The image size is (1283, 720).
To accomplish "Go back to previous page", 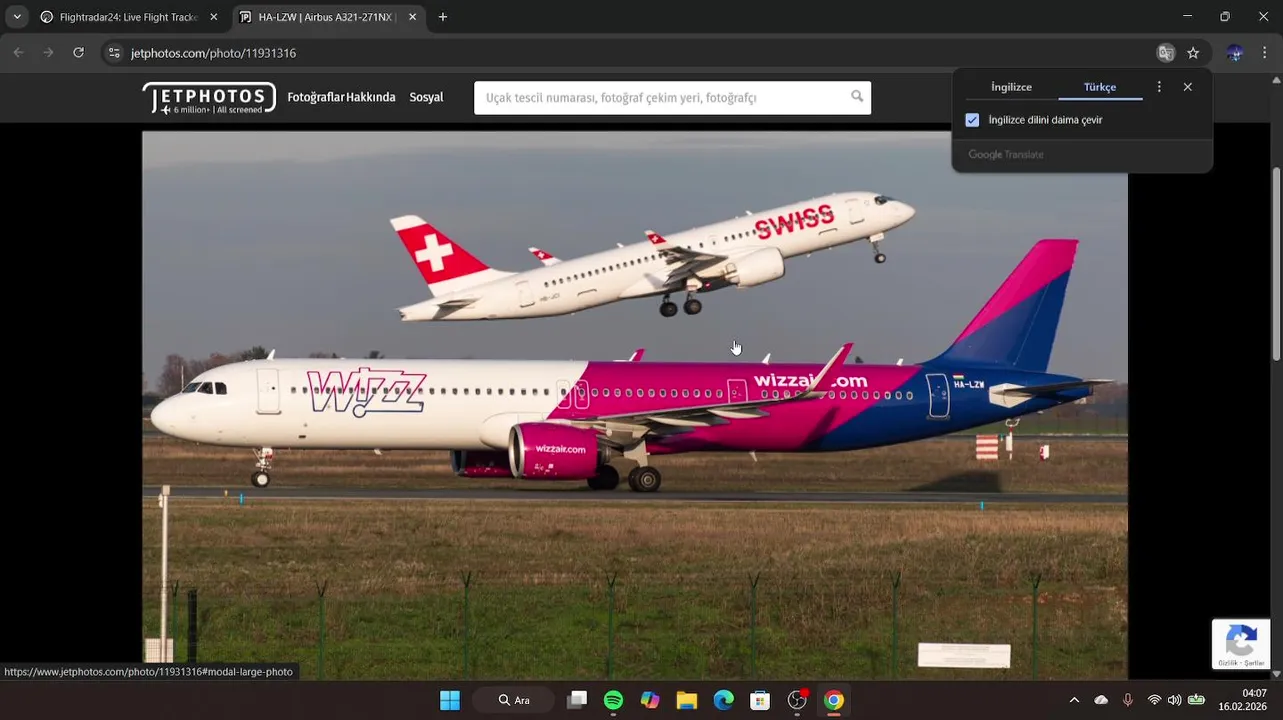I will pos(18,53).
